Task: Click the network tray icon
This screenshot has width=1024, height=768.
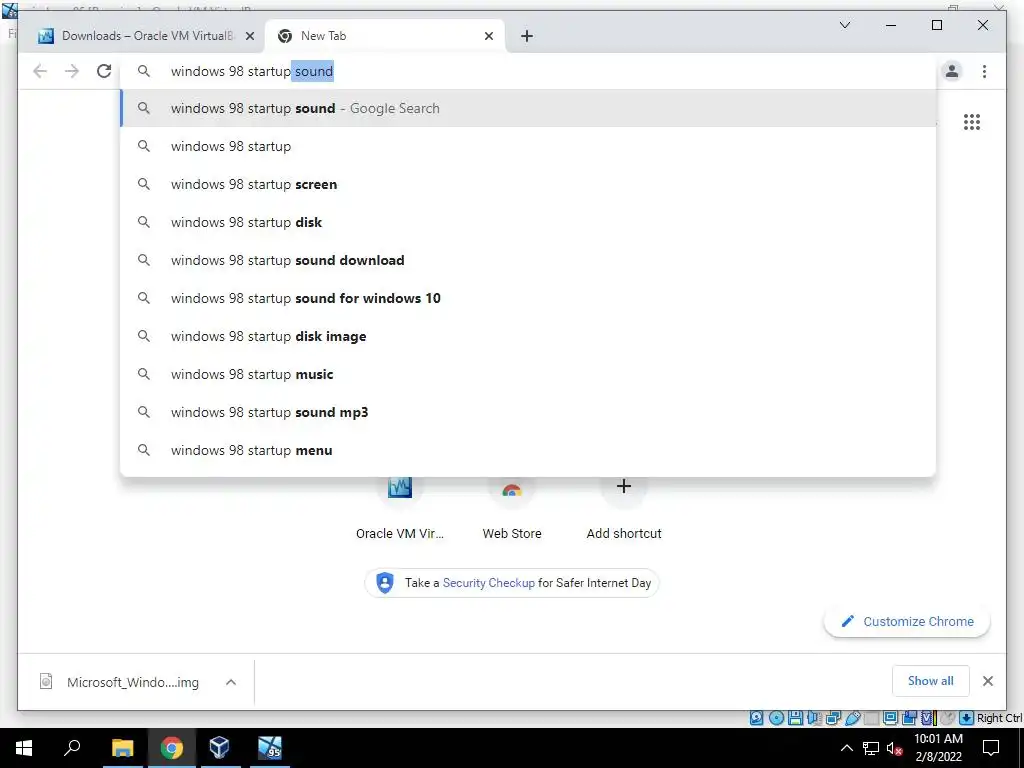Action: tap(871, 748)
